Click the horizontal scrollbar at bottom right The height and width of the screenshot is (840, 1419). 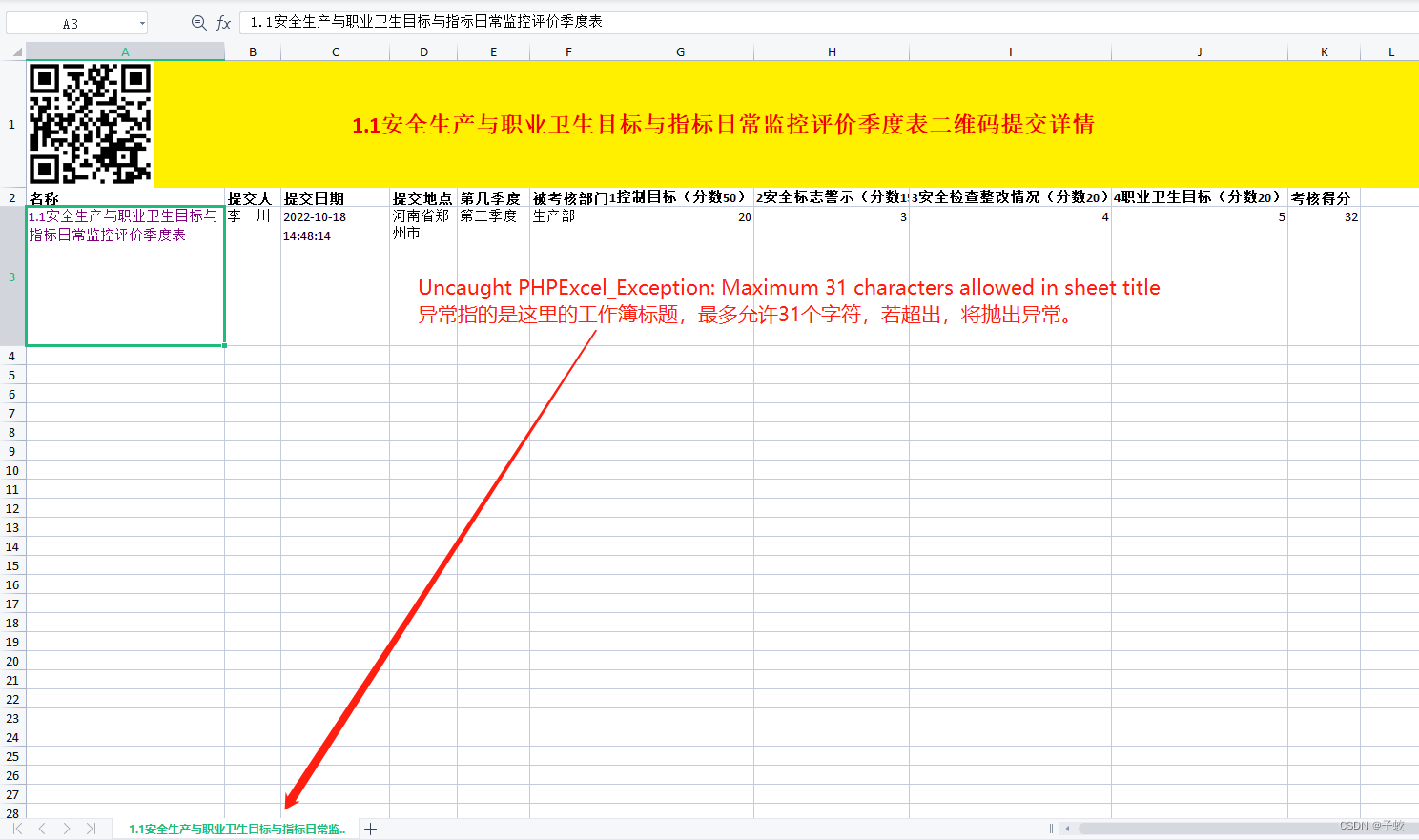1240,829
